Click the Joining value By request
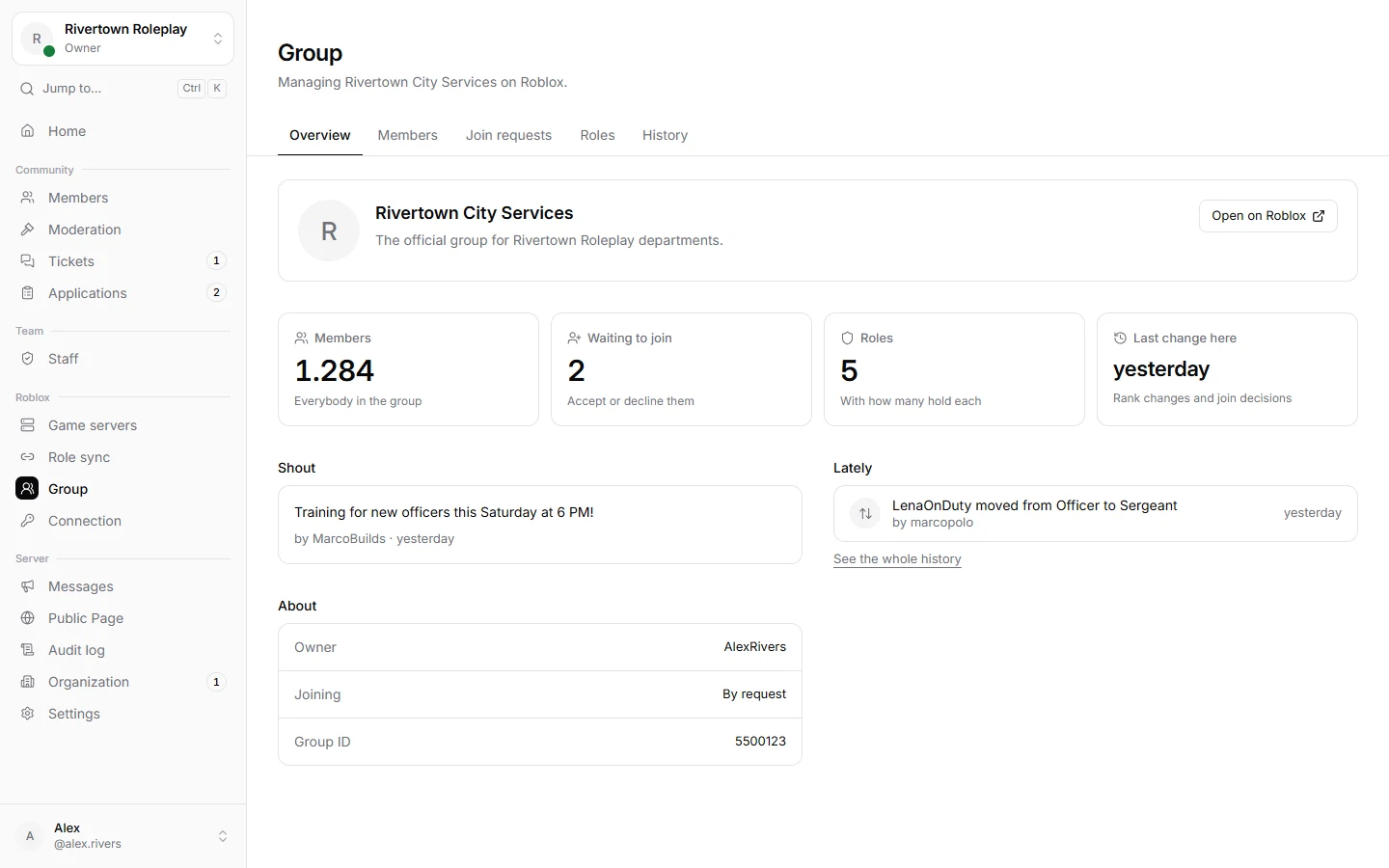1389x868 pixels. [754, 694]
